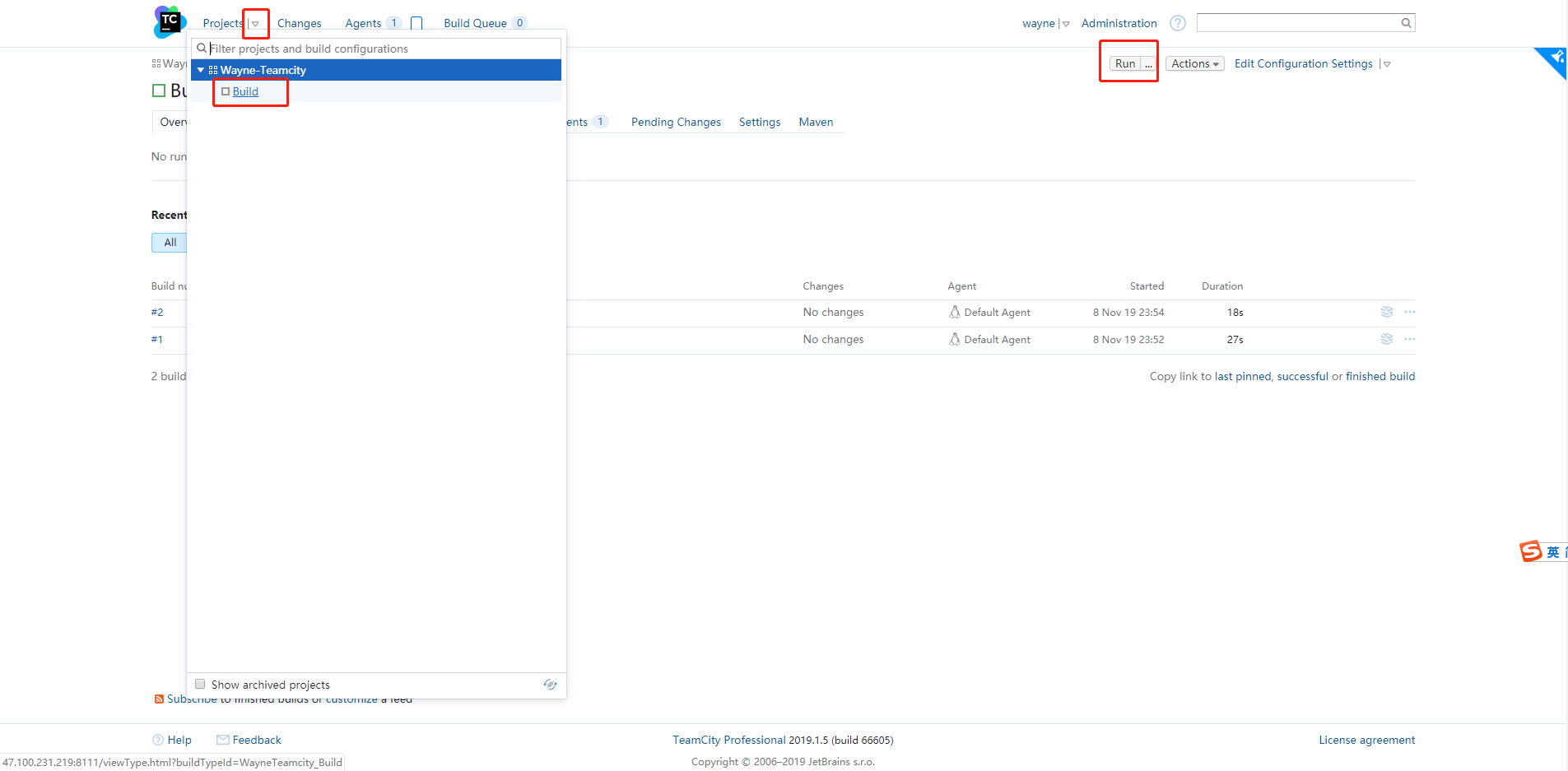Click the Linux agent icon in build #2 row
Image resolution: width=1568 pixels, height=771 pixels.
(x=955, y=312)
